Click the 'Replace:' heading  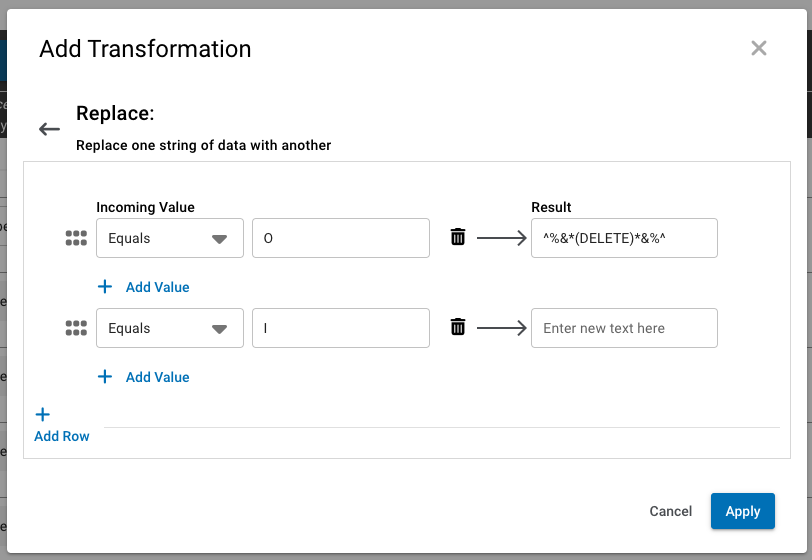[115, 113]
